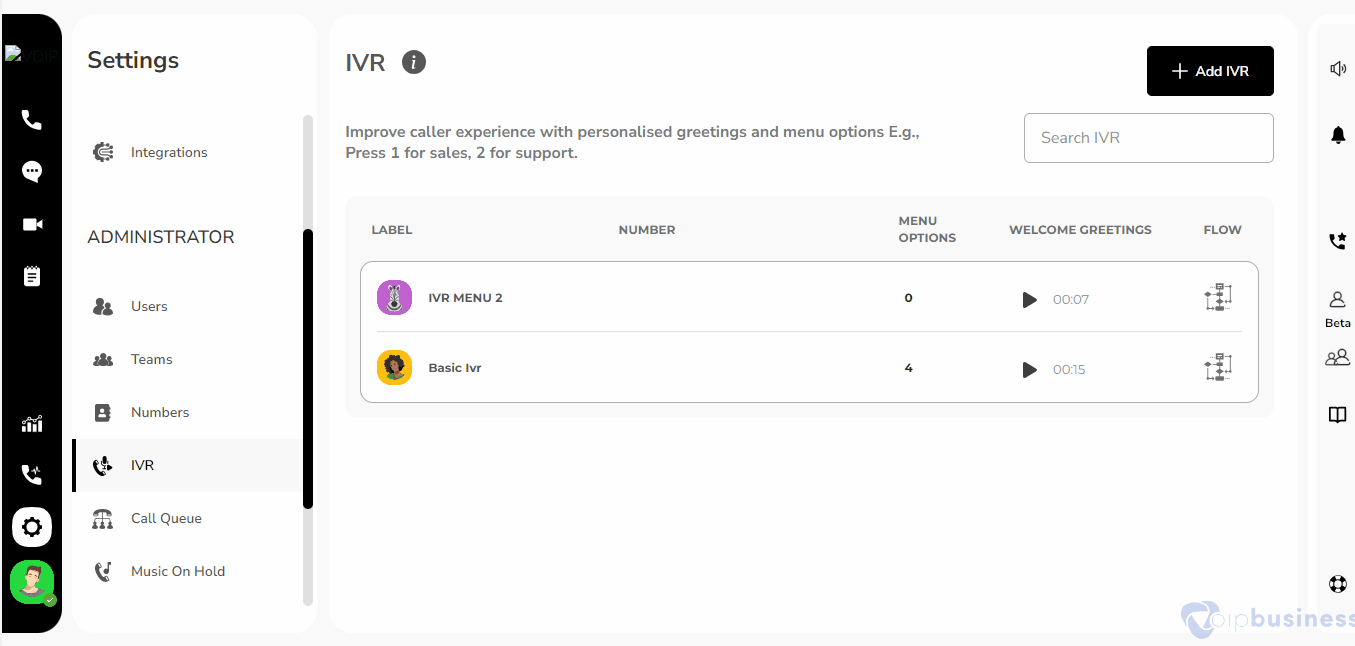Open the video meetings icon in sidebar
Image resolution: width=1355 pixels, height=646 pixels.
pyautogui.click(x=32, y=224)
